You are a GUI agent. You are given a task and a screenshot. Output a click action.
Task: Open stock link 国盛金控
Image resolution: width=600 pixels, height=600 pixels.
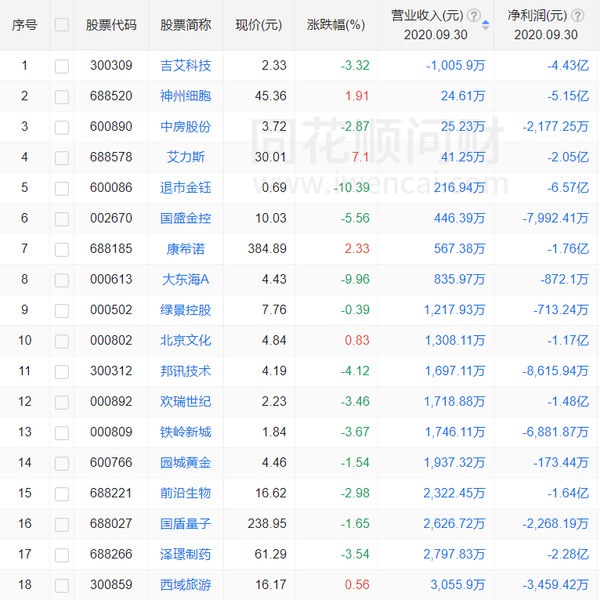pos(186,218)
